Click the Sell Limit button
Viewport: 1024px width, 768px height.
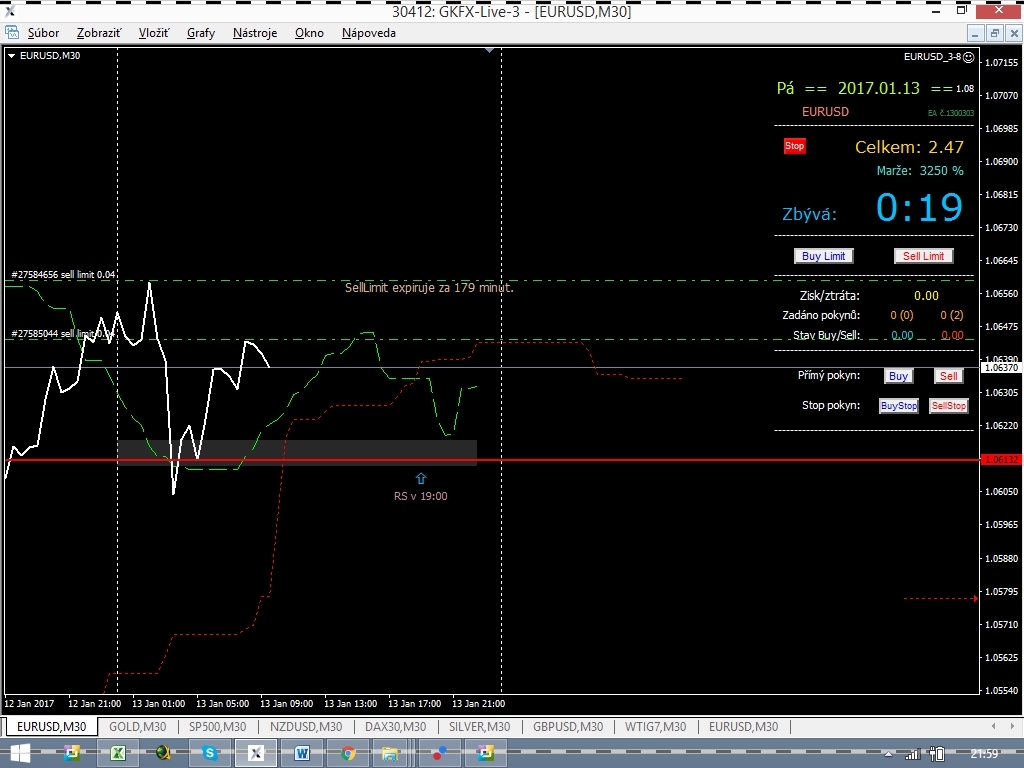point(923,256)
